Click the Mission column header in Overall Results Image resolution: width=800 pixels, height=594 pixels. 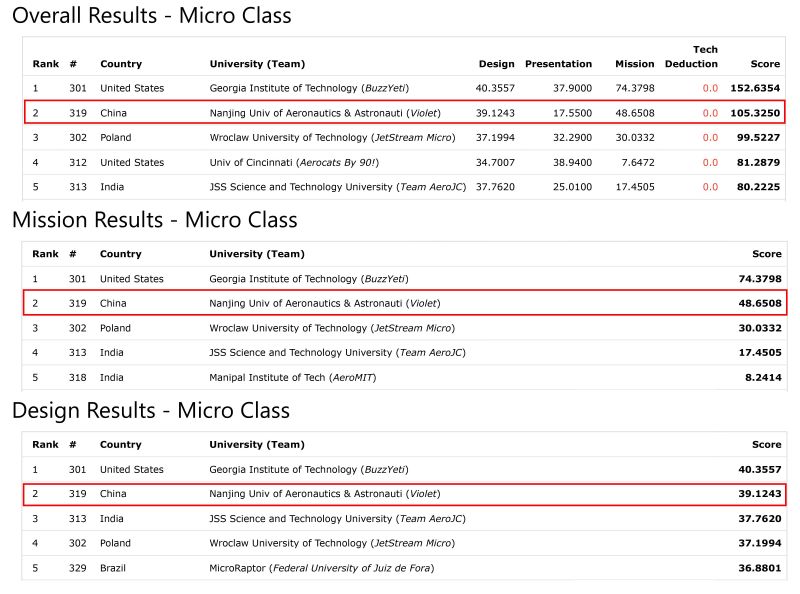click(x=635, y=64)
